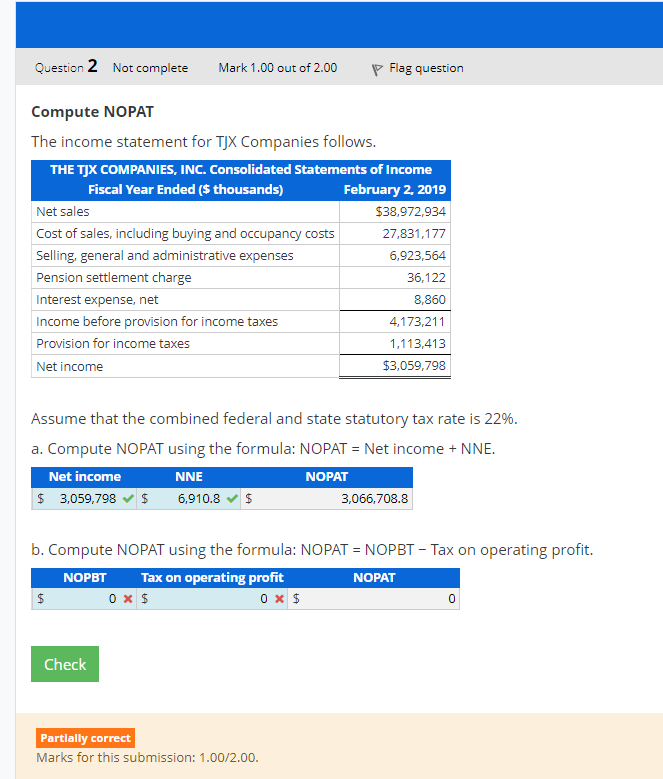Click green checkmark beside Net income value
Screen dimensions: 663x779
(x=128, y=498)
